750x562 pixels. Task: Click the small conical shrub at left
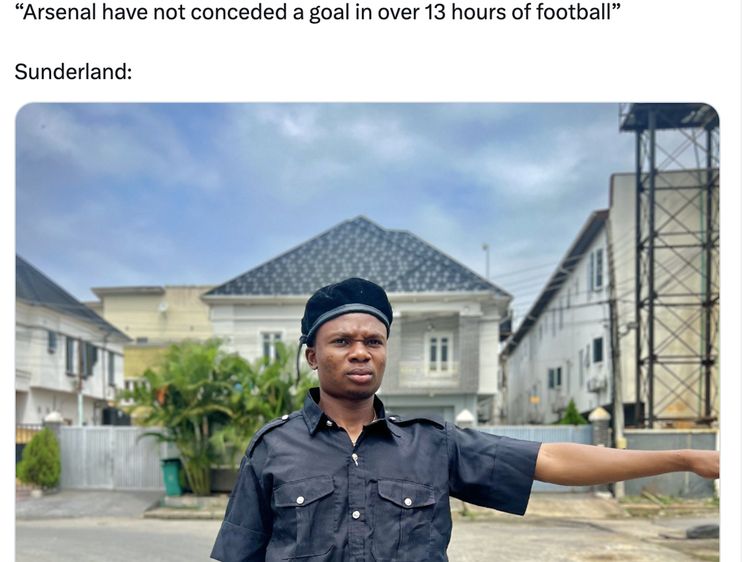coord(40,458)
